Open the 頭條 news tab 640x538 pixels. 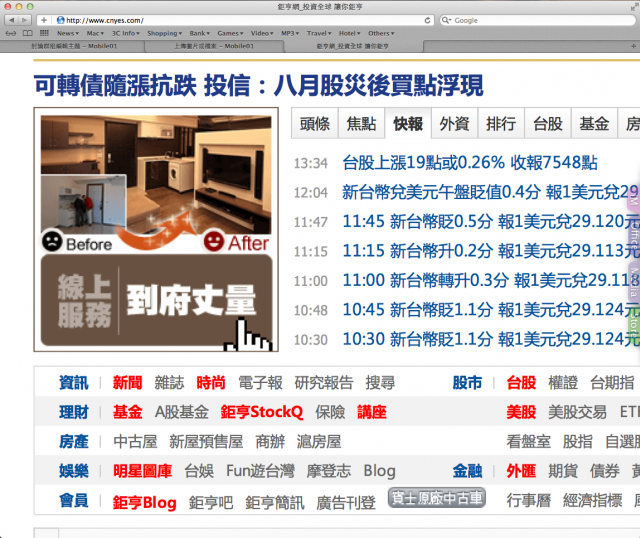pyautogui.click(x=315, y=123)
